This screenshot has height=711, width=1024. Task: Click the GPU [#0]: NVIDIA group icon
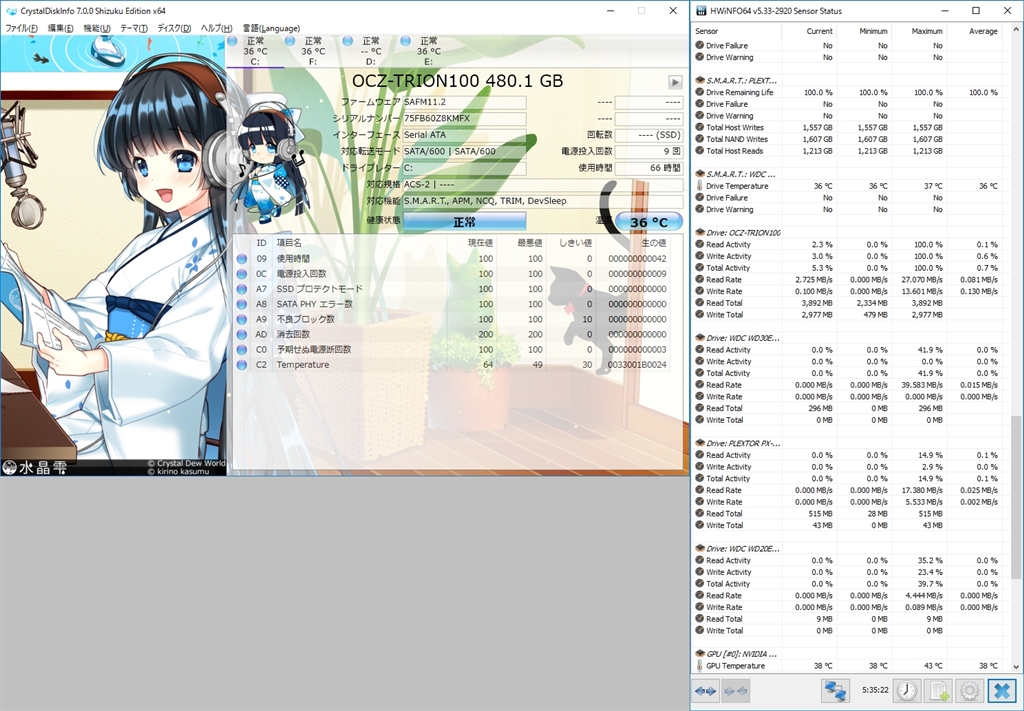click(699, 654)
